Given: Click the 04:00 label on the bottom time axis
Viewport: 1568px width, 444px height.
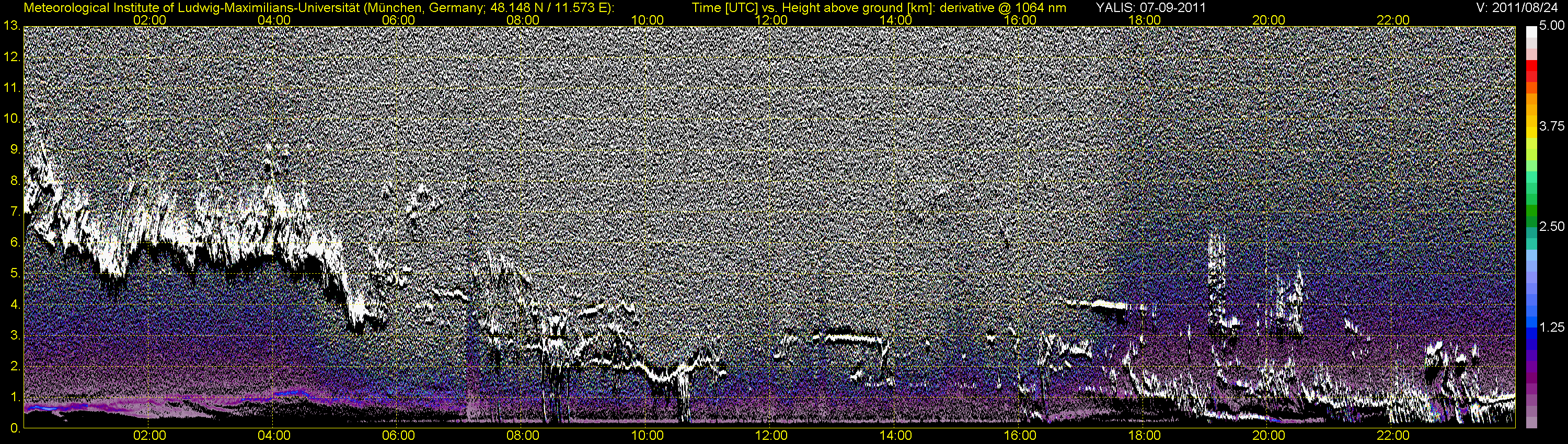Looking at the screenshot, I should click(274, 436).
